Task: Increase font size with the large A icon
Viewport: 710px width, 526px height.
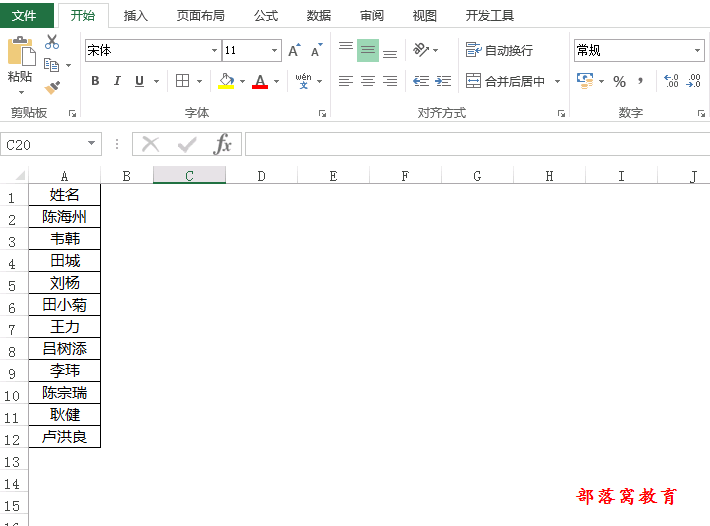Action: pyautogui.click(x=294, y=51)
